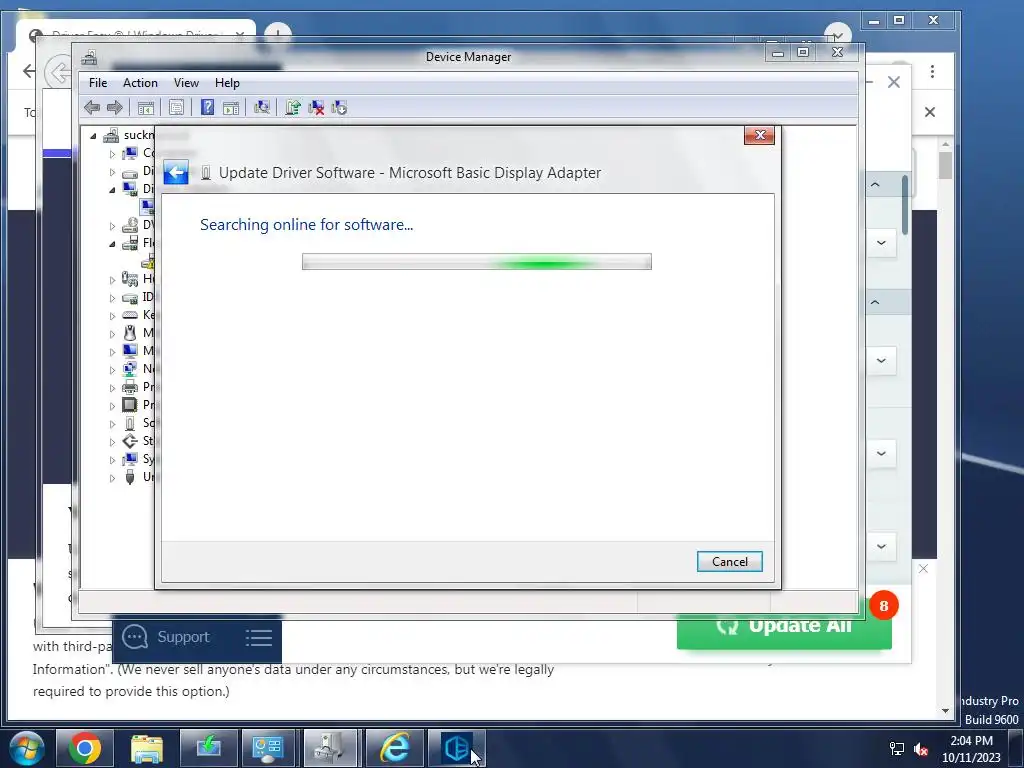The width and height of the screenshot is (1024, 768).
Task: Collapse the root computer node 'suckn'
Action: pyautogui.click(x=93, y=136)
